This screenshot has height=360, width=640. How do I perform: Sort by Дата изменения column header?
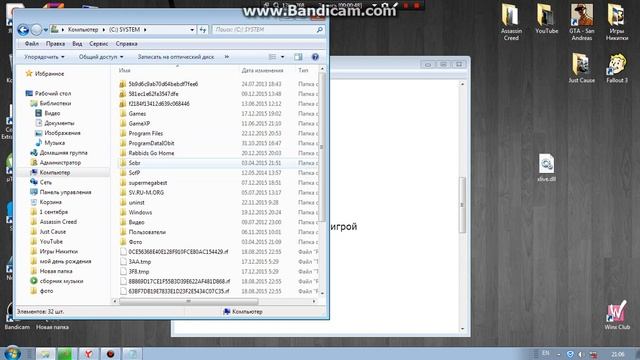tap(262, 71)
